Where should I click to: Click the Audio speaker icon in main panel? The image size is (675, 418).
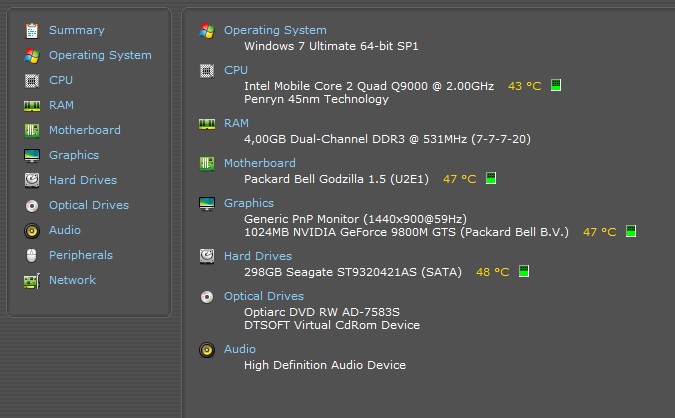point(207,350)
